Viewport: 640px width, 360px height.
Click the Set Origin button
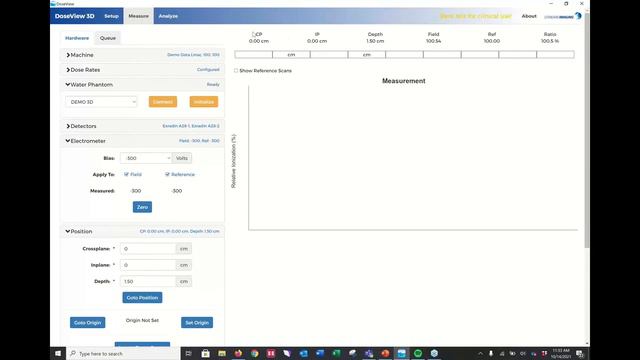pyautogui.click(x=197, y=322)
